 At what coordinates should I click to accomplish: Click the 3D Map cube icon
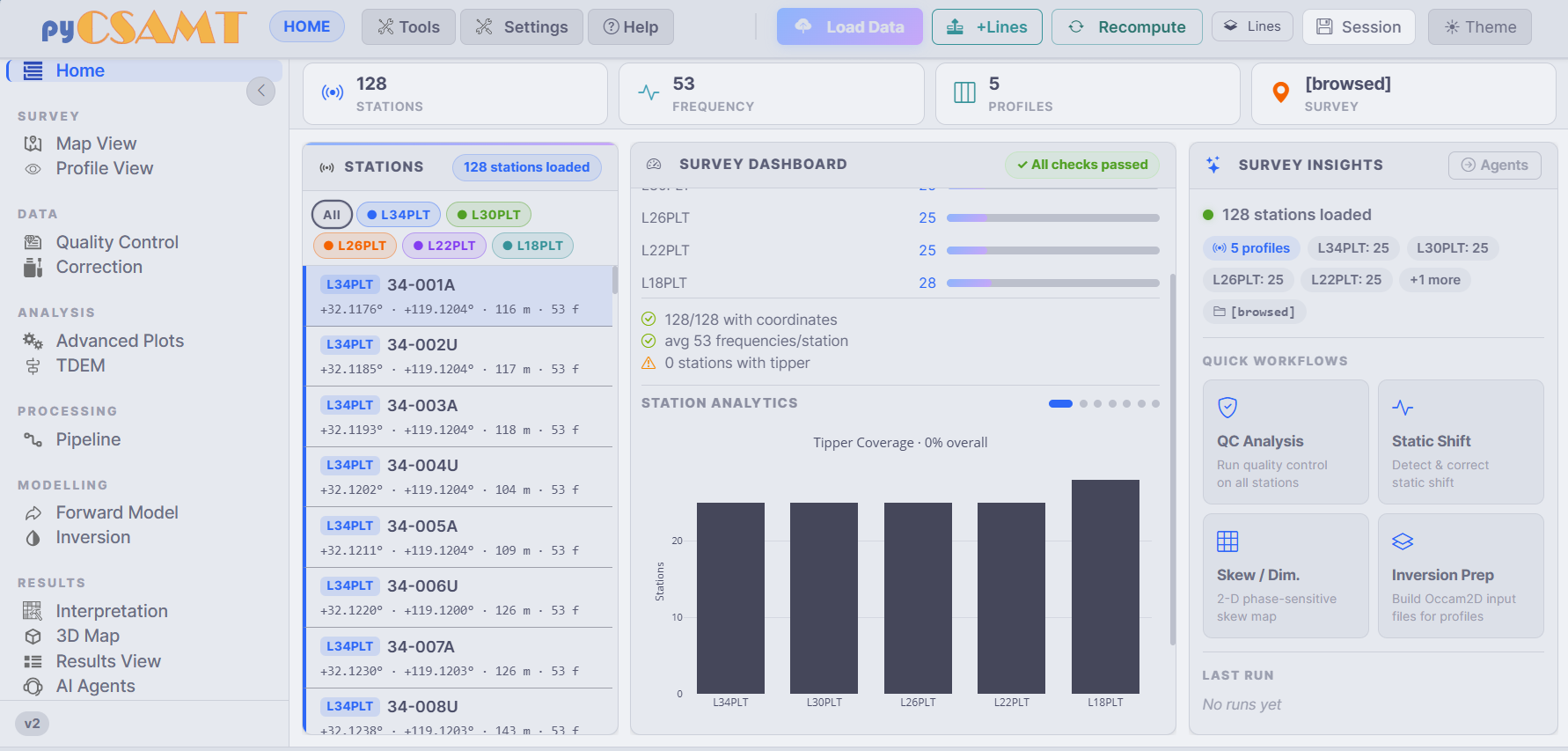tap(33, 636)
